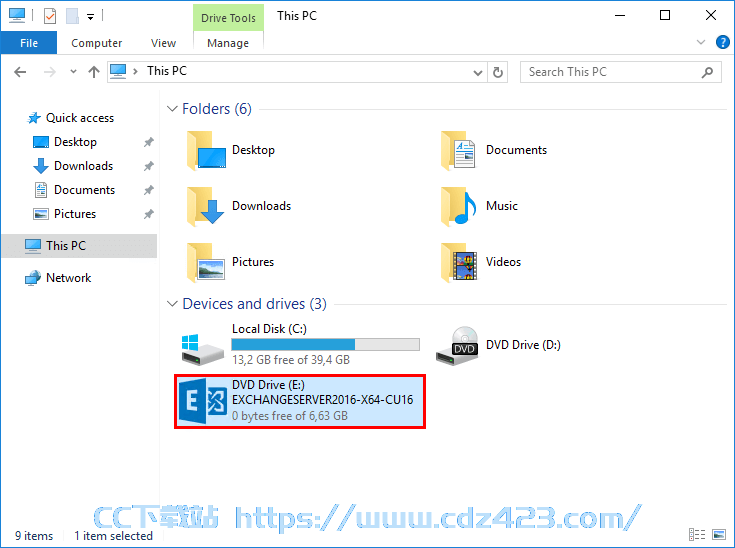735x548 pixels.
Task: Click the search magnifier icon
Action: [707, 72]
